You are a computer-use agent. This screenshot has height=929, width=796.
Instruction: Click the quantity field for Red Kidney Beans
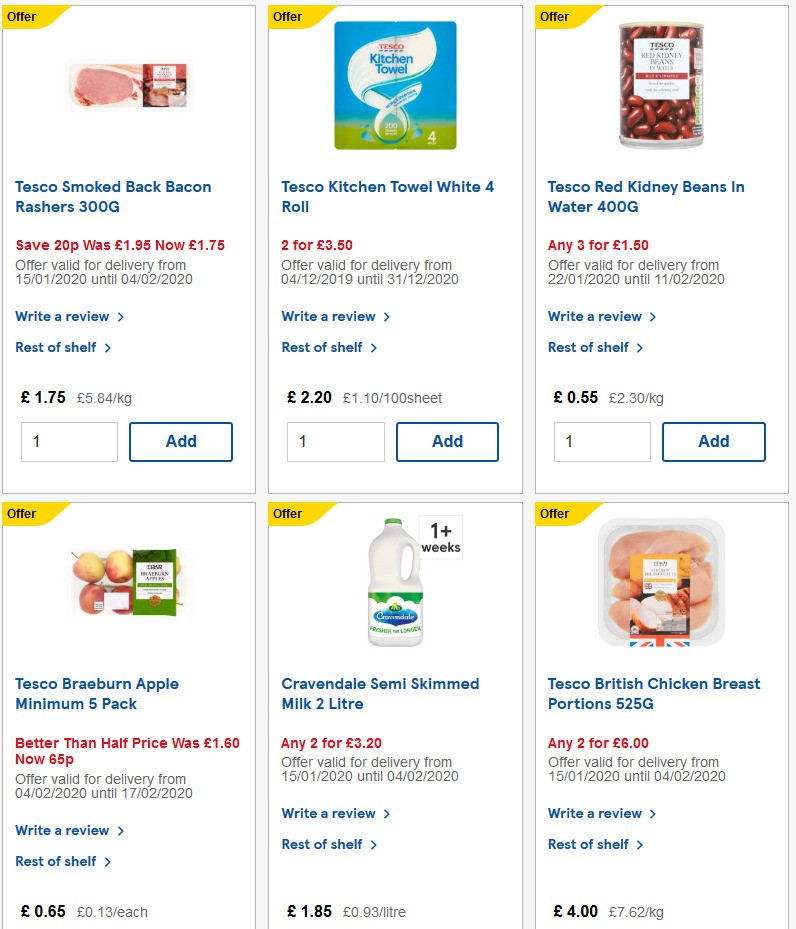point(602,441)
